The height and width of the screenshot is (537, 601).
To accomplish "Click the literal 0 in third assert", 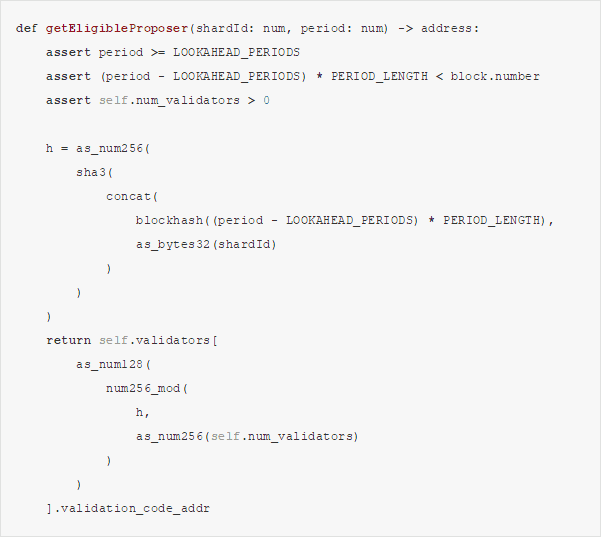I will click(x=267, y=100).
